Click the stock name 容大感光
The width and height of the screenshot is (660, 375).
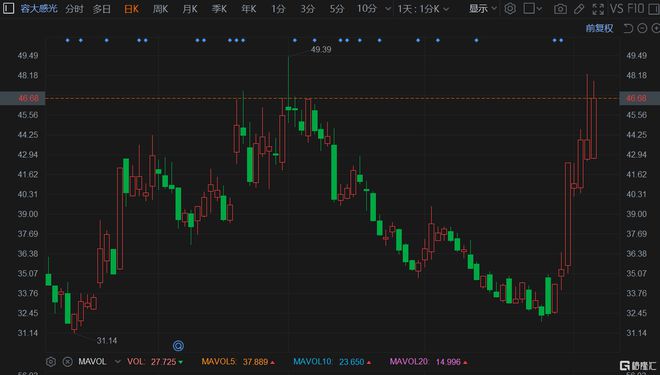point(39,8)
